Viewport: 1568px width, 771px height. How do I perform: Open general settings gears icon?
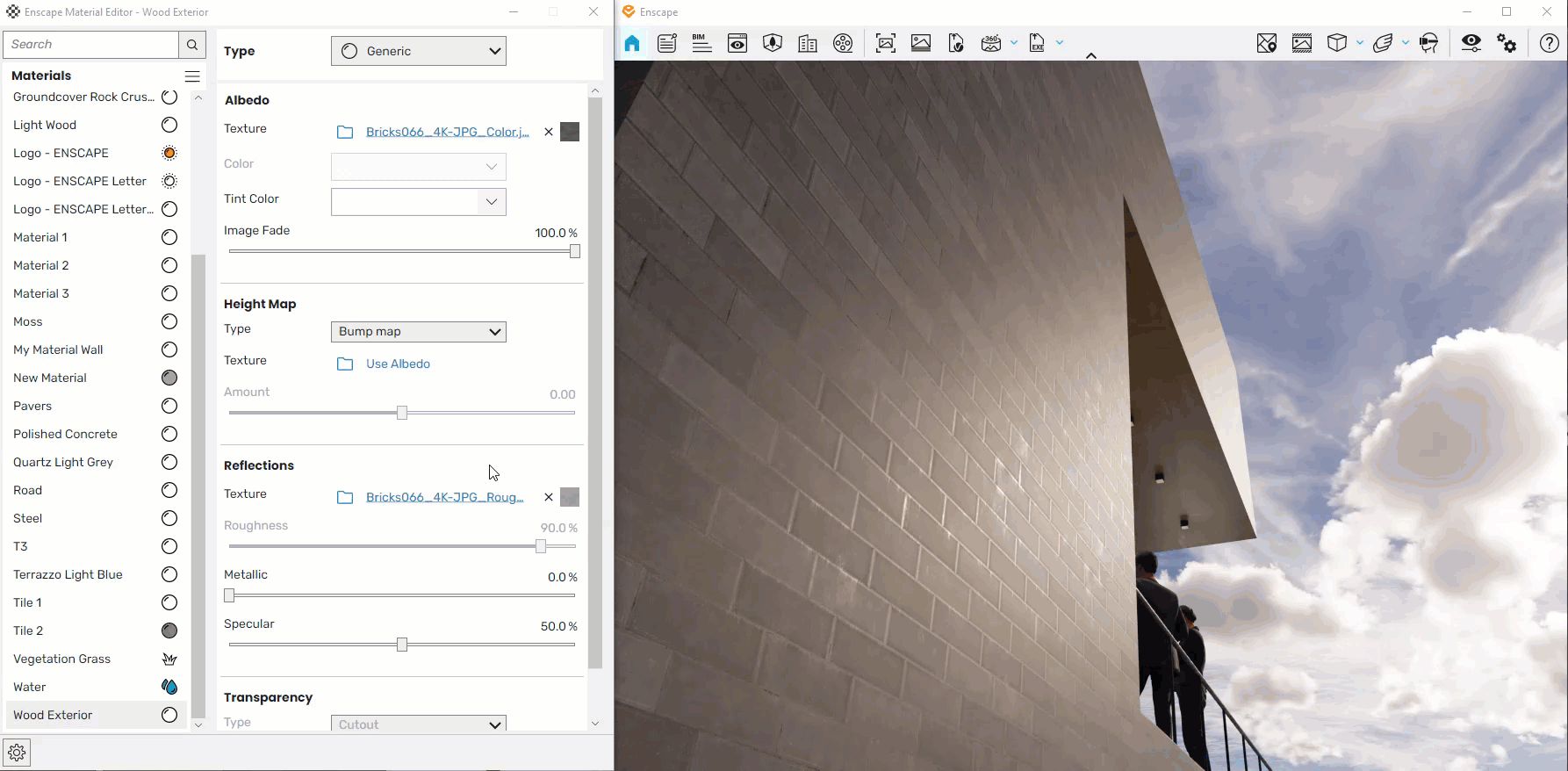(1507, 43)
